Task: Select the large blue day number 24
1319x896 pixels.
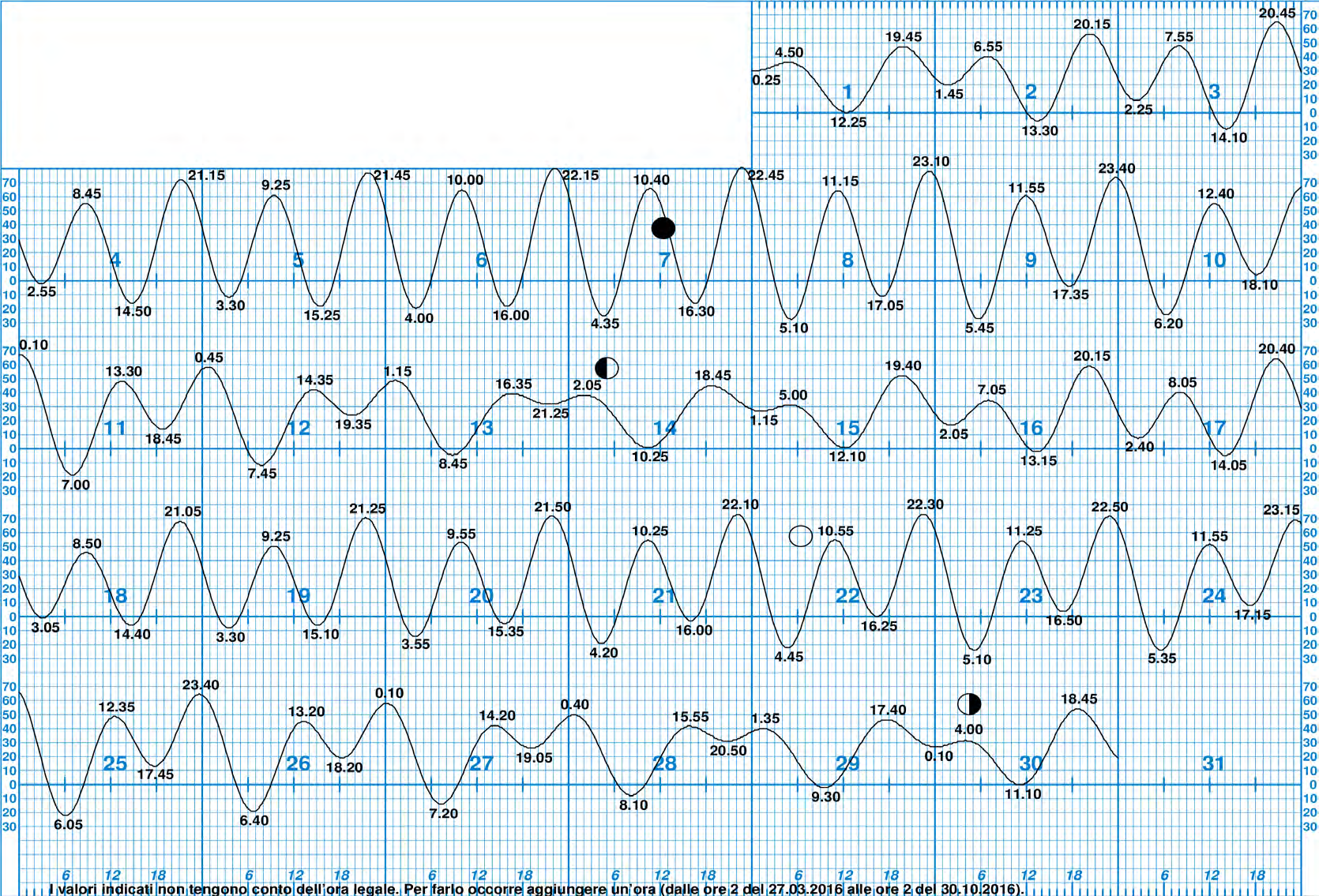Action: [1214, 596]
